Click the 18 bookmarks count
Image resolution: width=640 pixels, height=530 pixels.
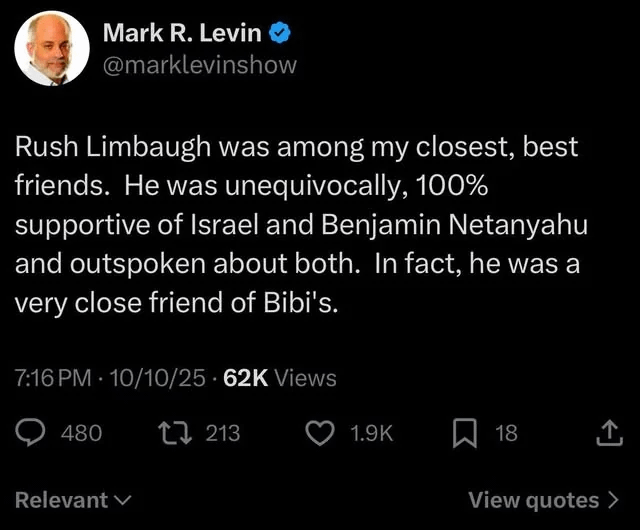(x=507, y=433)
